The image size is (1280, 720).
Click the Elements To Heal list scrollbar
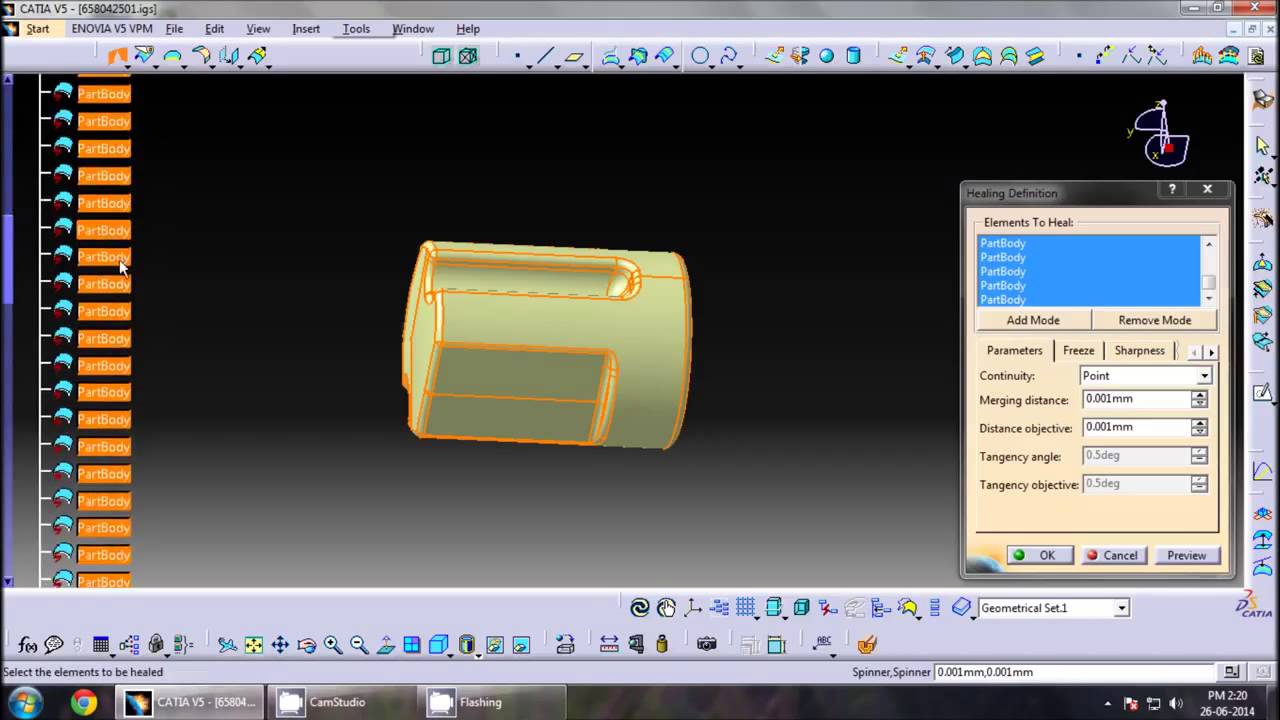coord(1209,271)
